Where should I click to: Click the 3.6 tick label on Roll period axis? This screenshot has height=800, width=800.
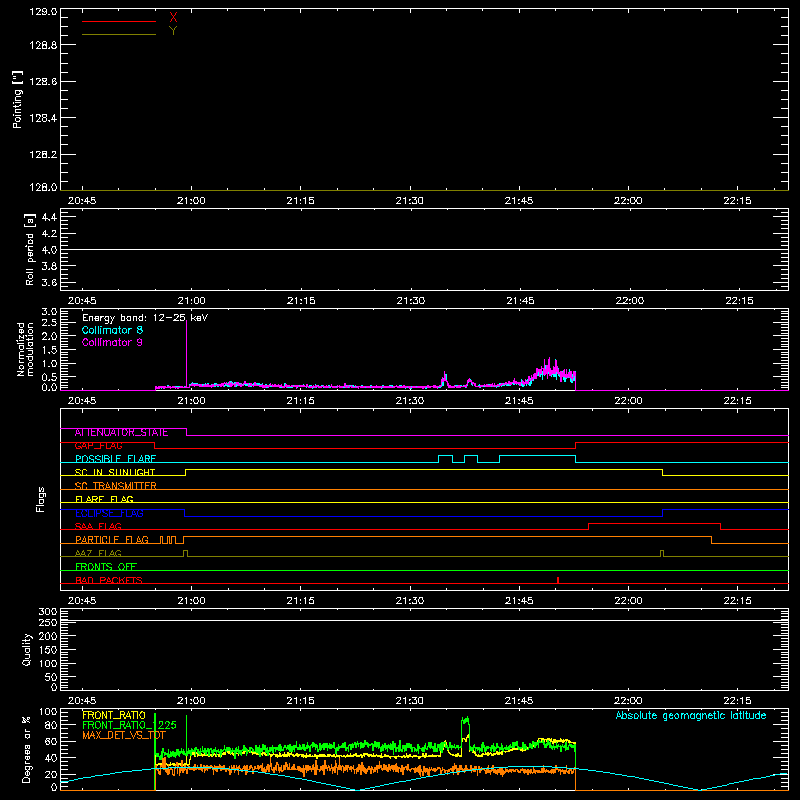49,282
